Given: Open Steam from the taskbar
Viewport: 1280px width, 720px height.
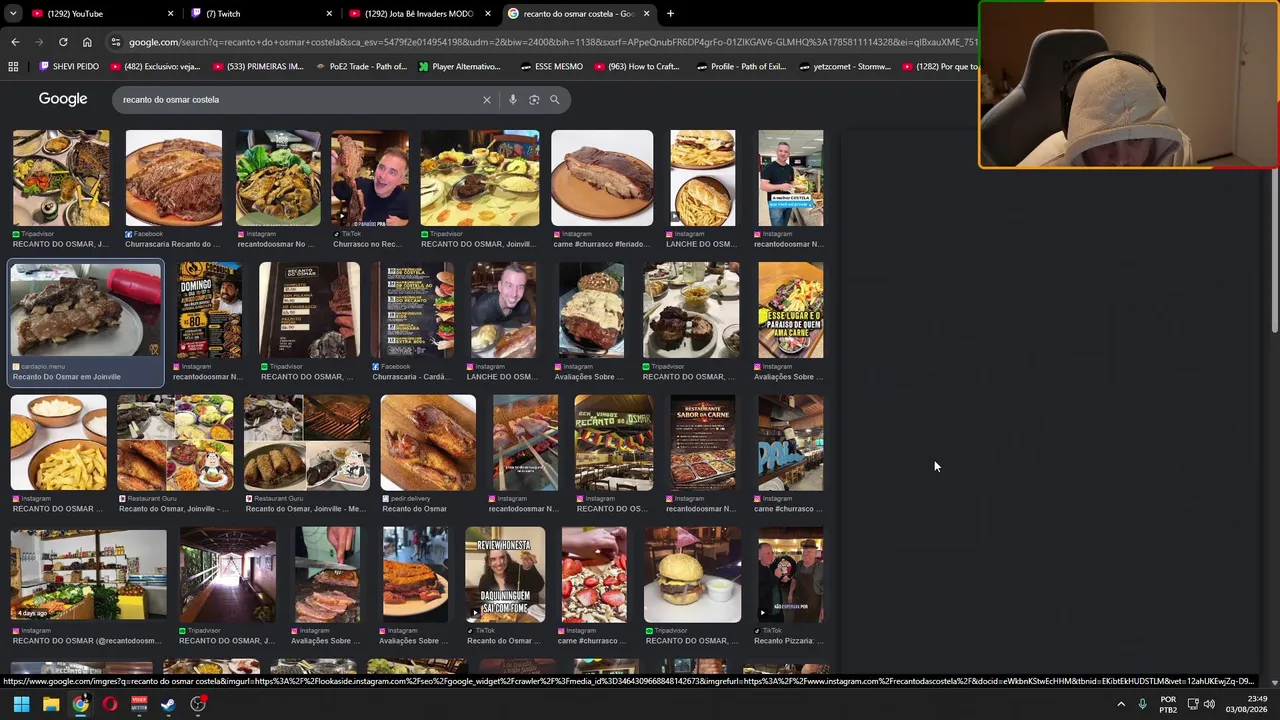Looking at the screenshot, I should 168,704.
